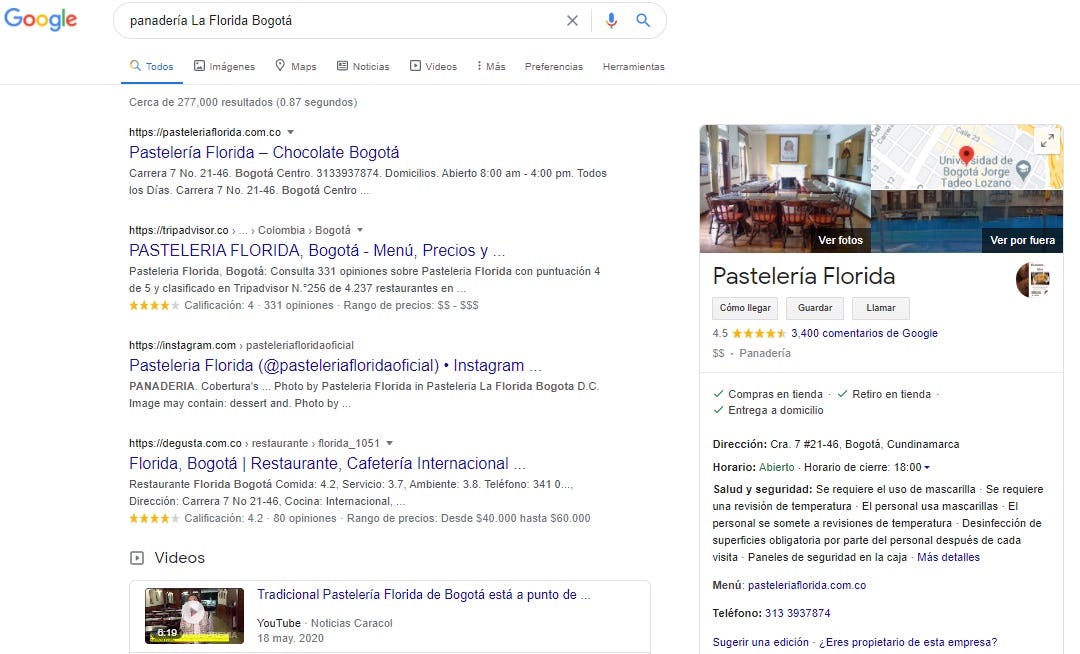
Task: Open the round profile image of Pastelería Florida
Action: pyautogui.click(x=1032, y=279)
